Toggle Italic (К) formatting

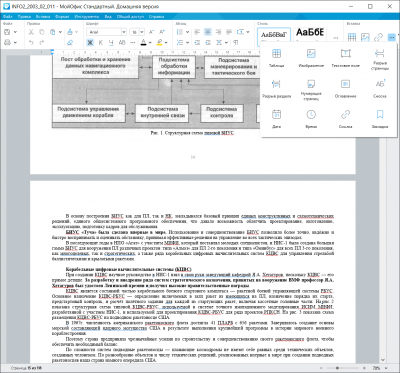101,42
